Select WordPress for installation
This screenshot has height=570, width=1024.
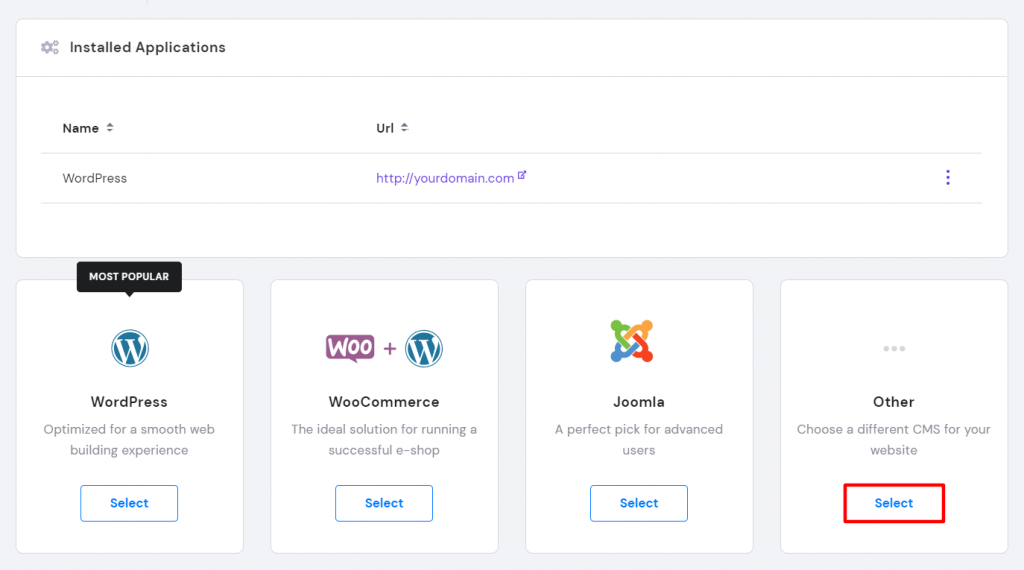point(129,503)
